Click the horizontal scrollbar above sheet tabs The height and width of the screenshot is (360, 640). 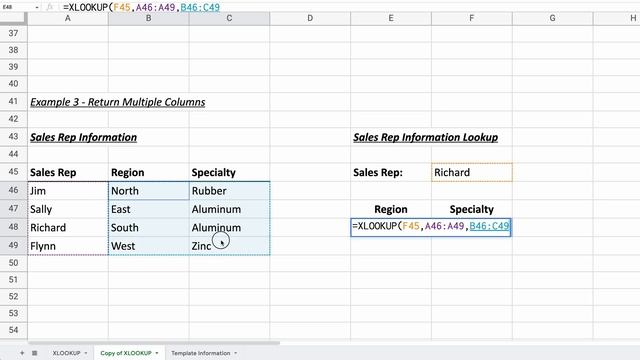click(154, 343)
